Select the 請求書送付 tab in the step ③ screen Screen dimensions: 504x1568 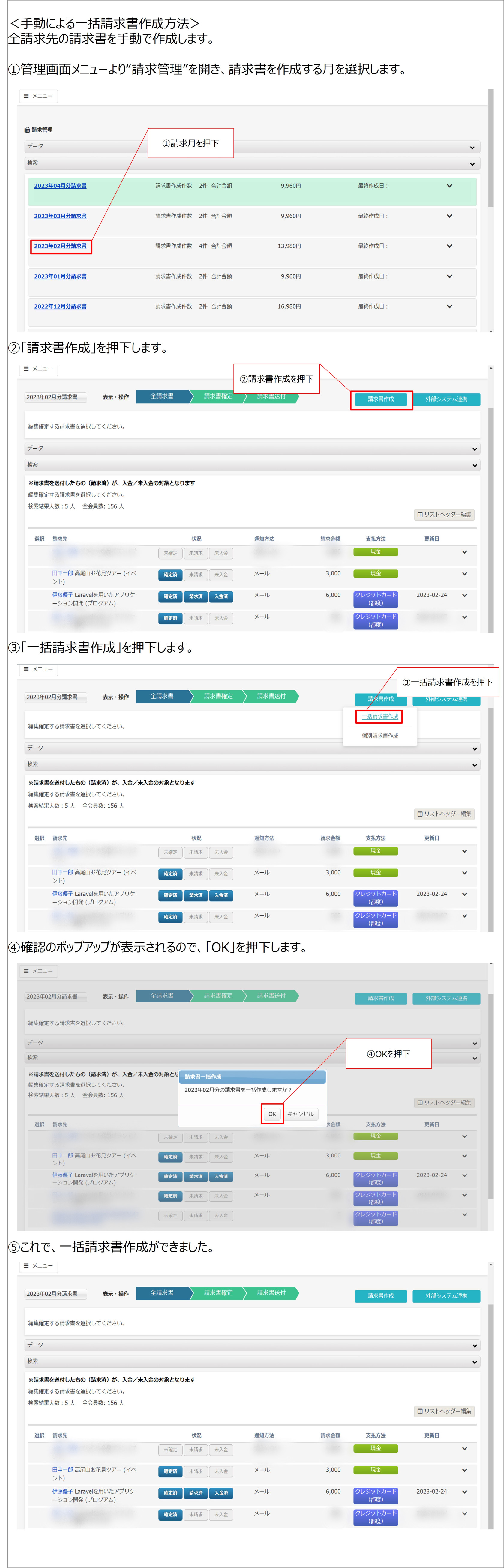[271, 696]
